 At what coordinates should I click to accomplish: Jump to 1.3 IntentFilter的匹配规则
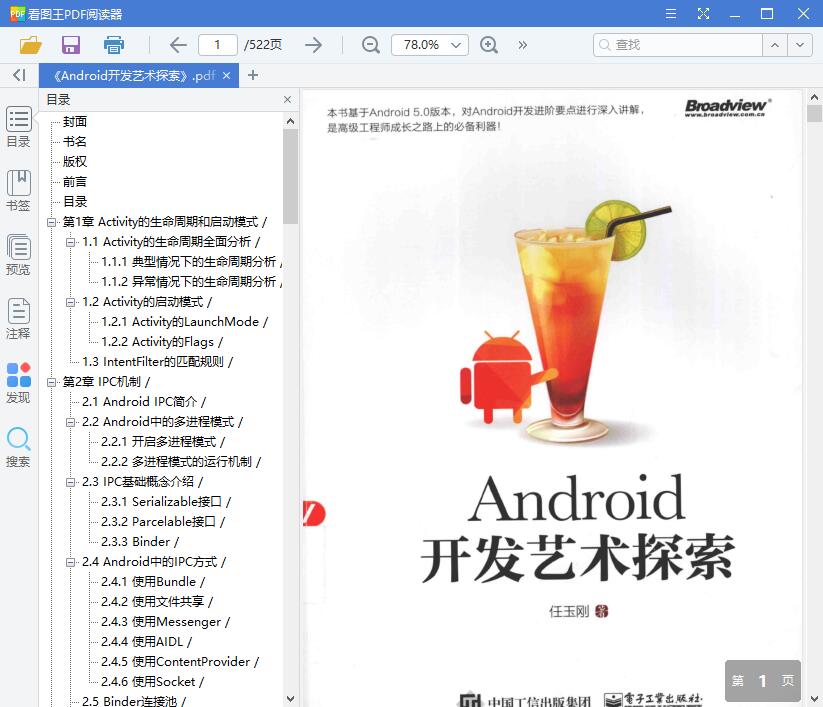click(x=157, y=362)
